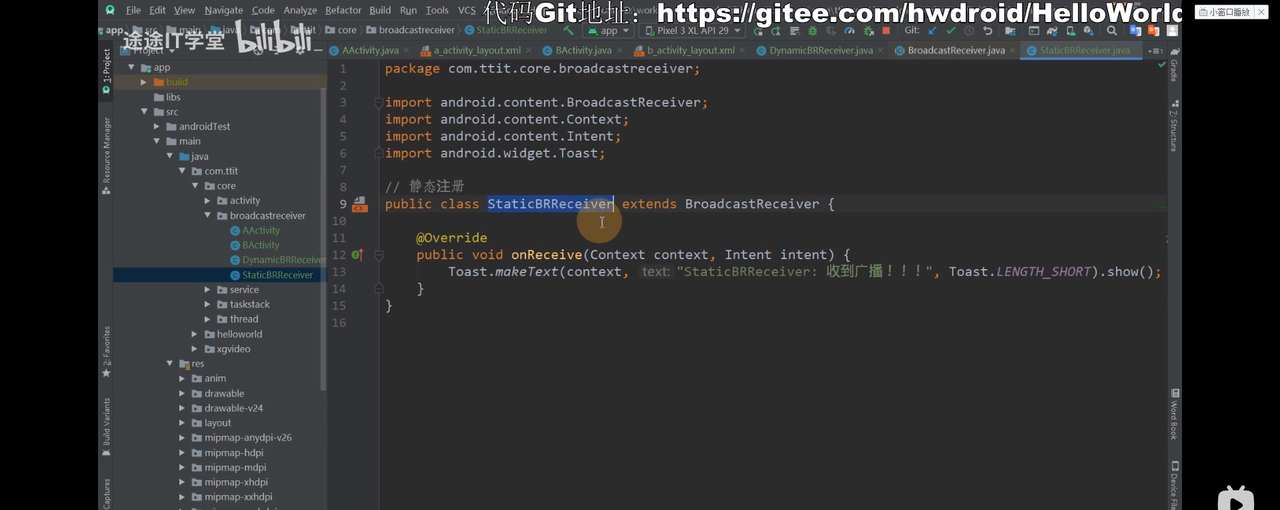Viewport: 1280px width, 510px height.
Task: Click the Git commit checkmark icon
Action: pos(949,31)
